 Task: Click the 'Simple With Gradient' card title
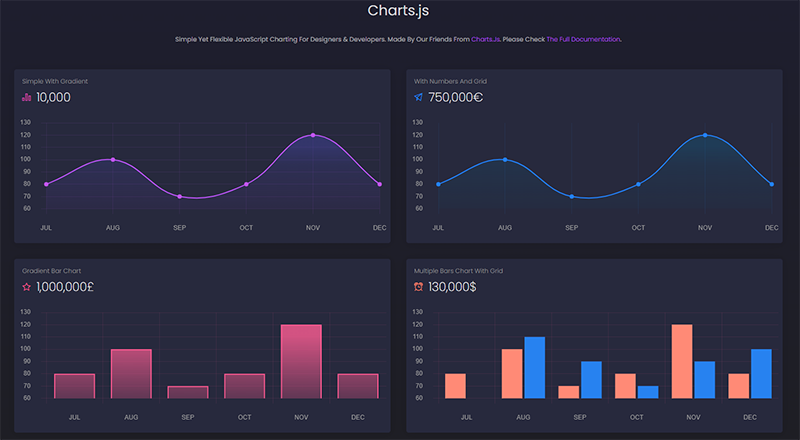(x=55, y=81)
